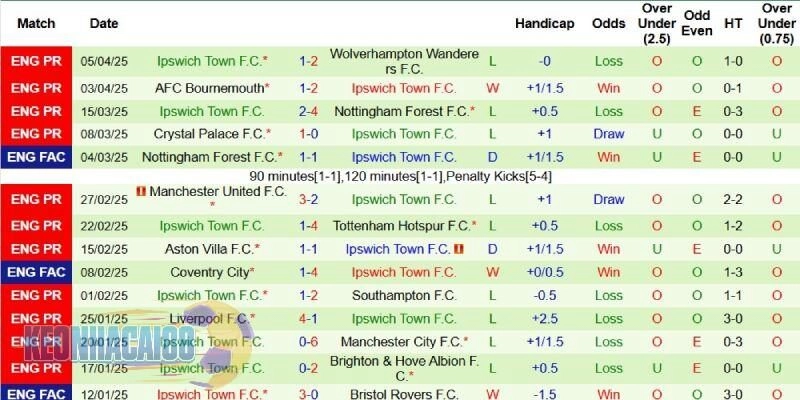Screen dimensions: 800x400
Task: Click the Over Under (2.5) column header
Action: click(x=657, y=23)
